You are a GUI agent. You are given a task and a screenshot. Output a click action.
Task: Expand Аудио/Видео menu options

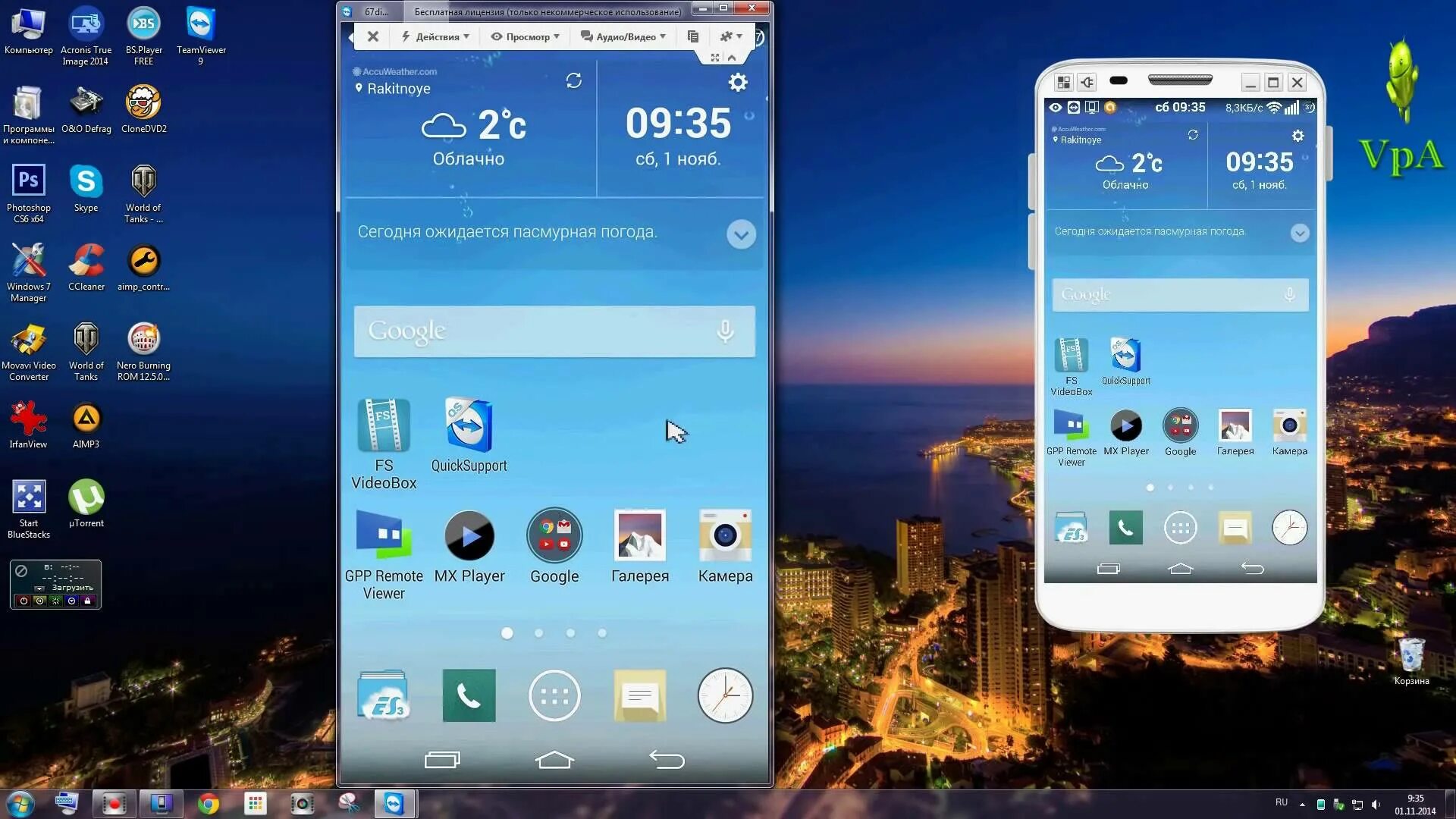point(621,36)
